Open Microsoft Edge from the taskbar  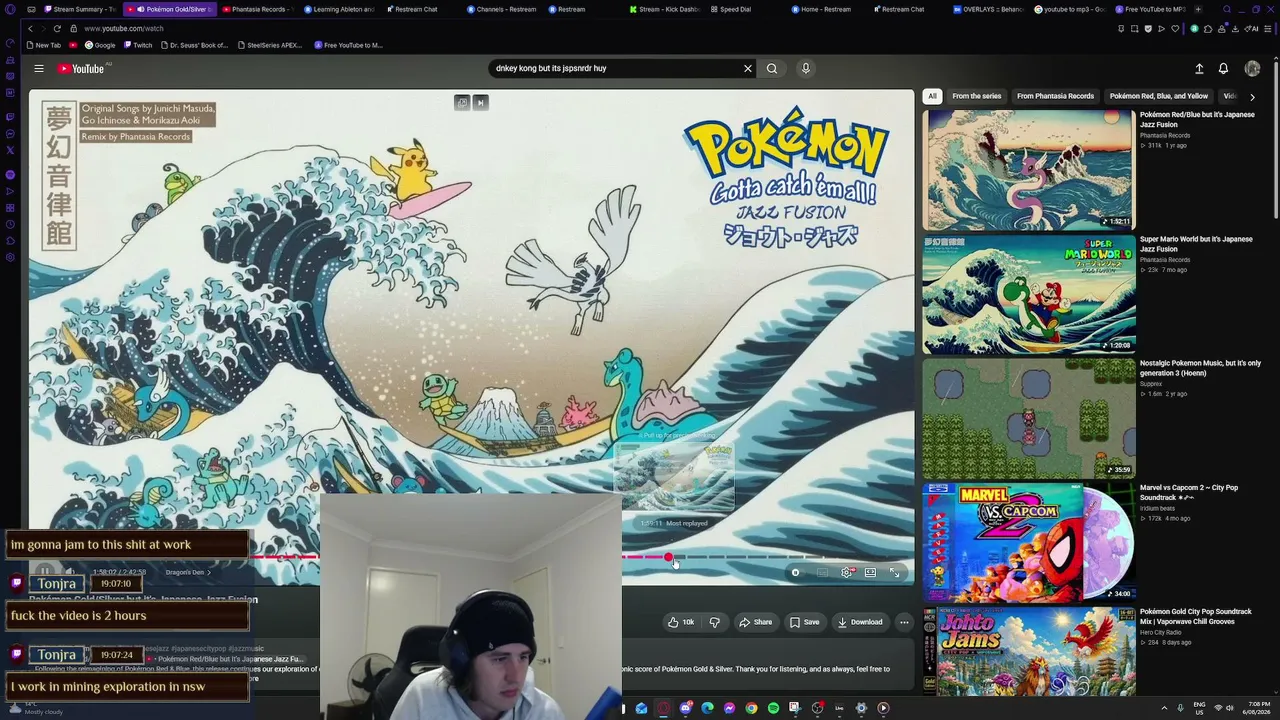pos(707,708)
